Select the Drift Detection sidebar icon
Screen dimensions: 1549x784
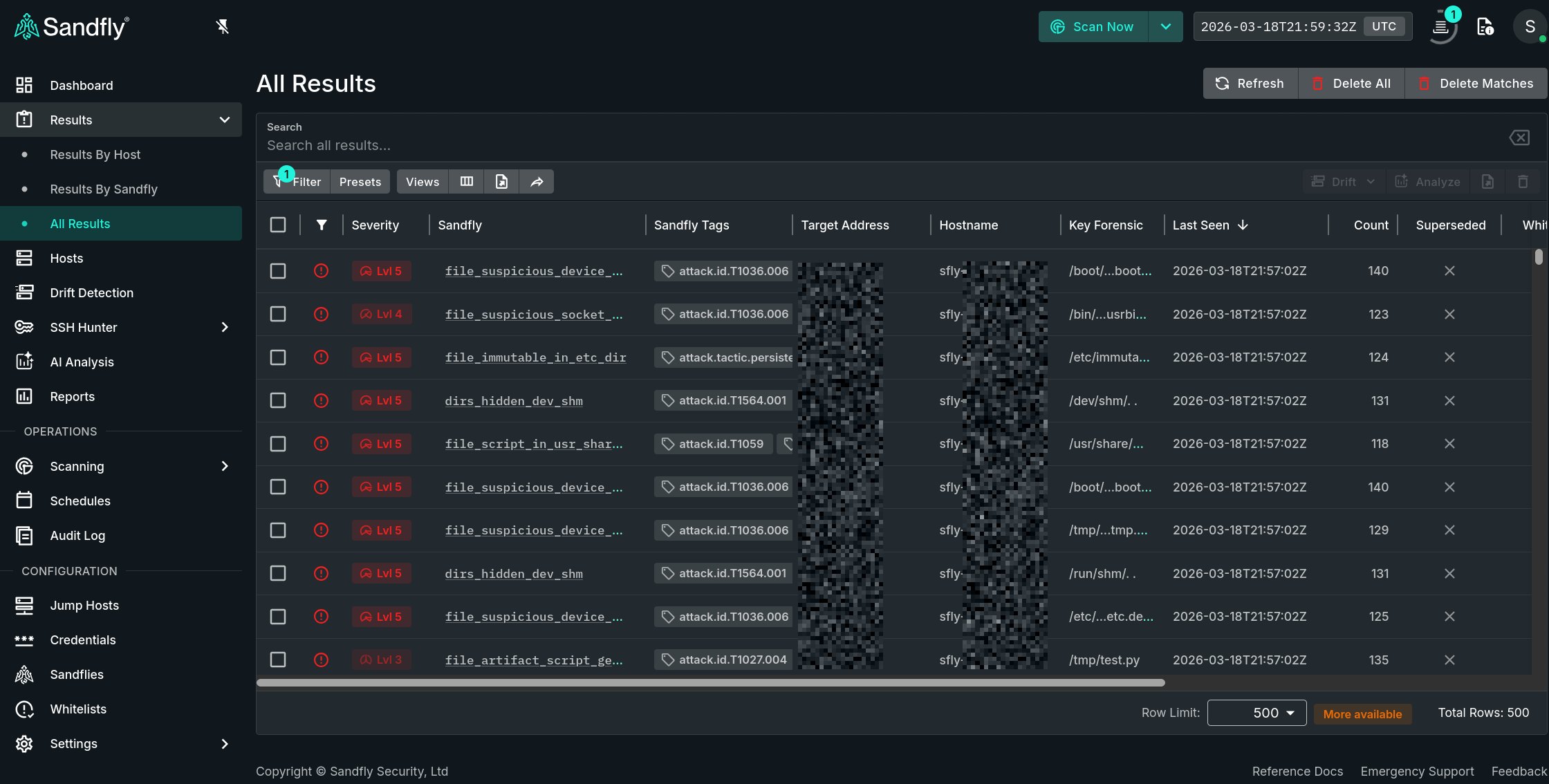24,292
